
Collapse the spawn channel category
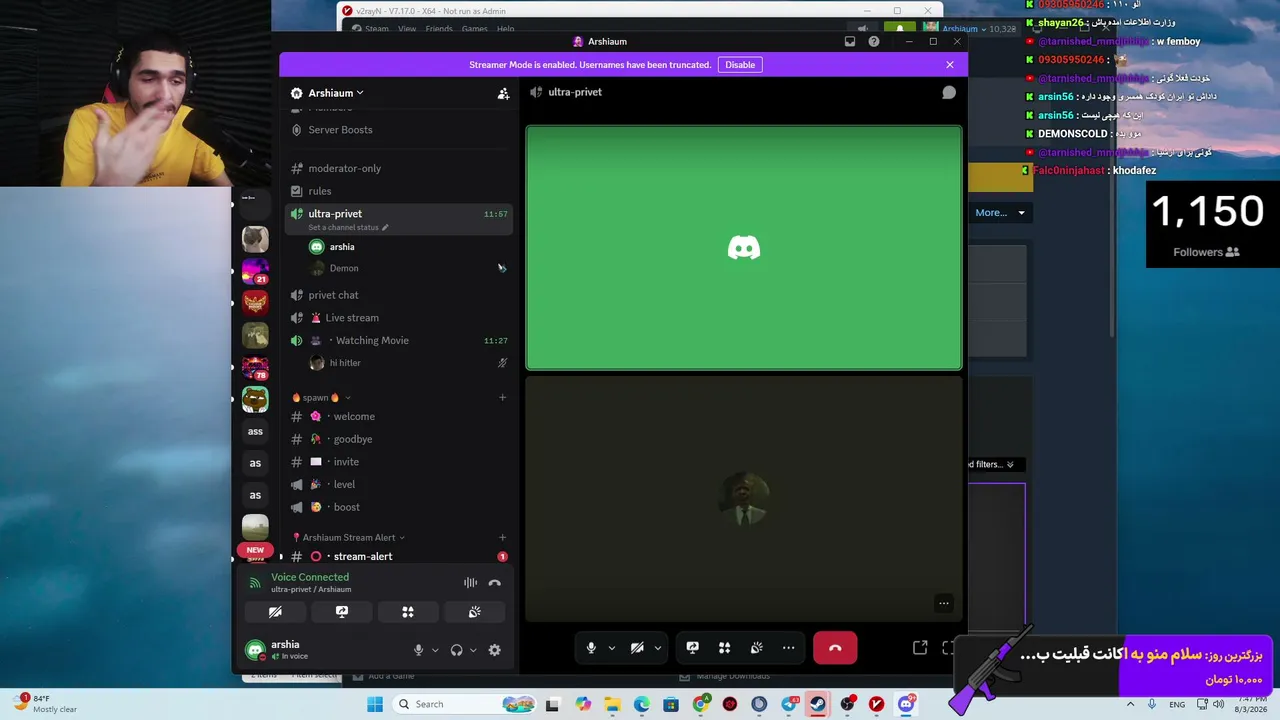pyautogui.click(x=320, y=398)
